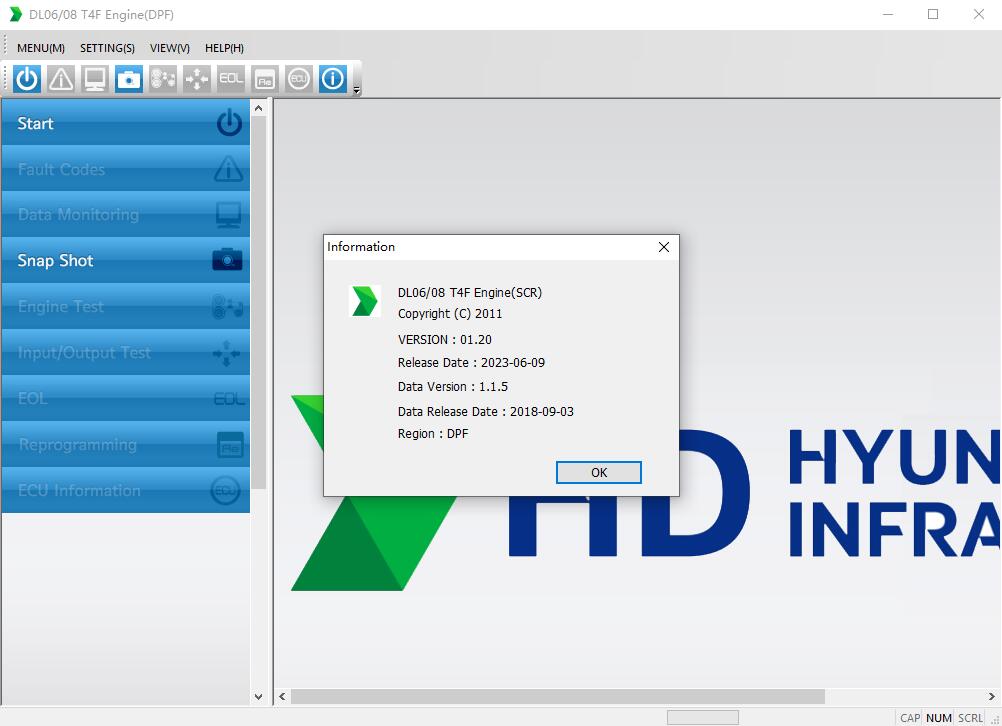Image resolution: width=1002 pixels, height=726 pixels.
Task: Click the Fault Codes warning toolbar icon
Action: (x=61, y=79)
